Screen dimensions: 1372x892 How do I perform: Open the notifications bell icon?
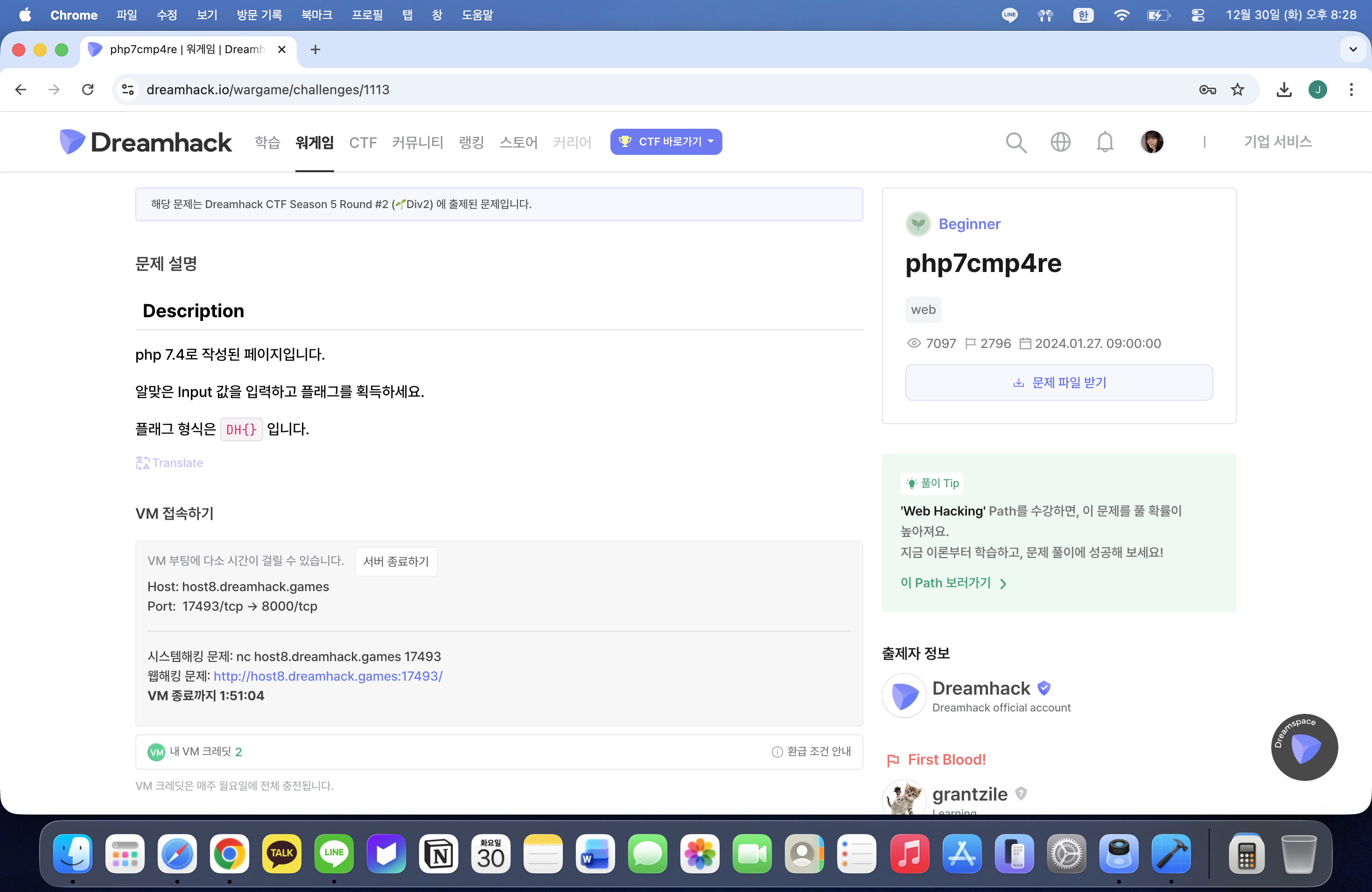1105,142
